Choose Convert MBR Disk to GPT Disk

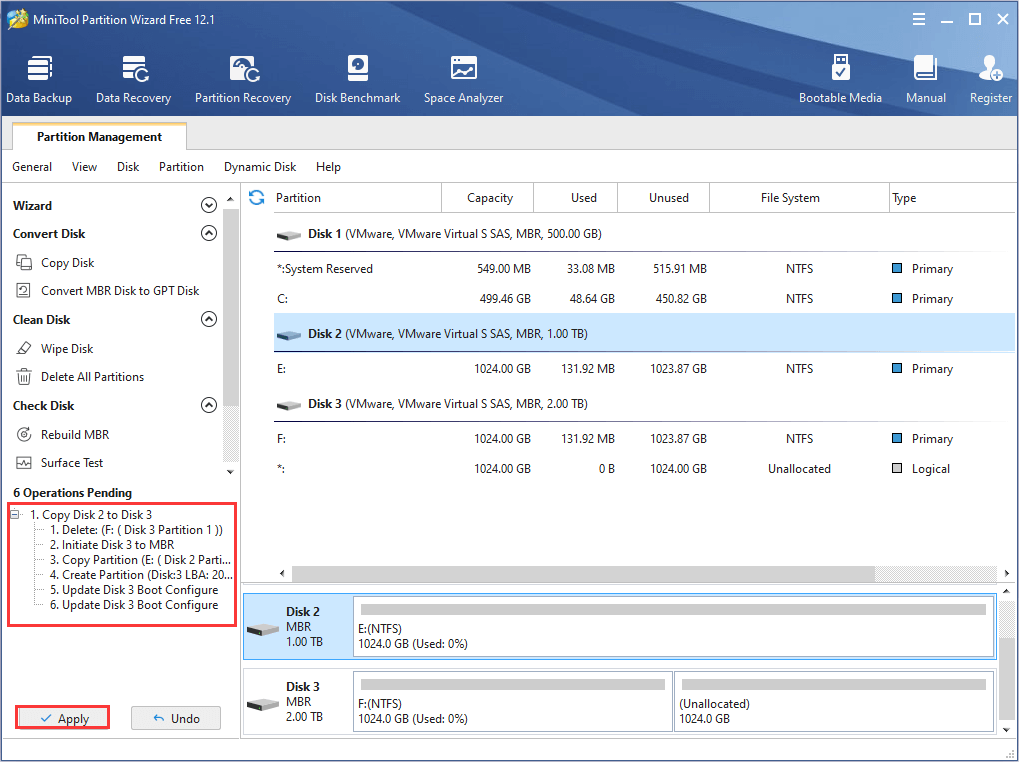(107, 290)
